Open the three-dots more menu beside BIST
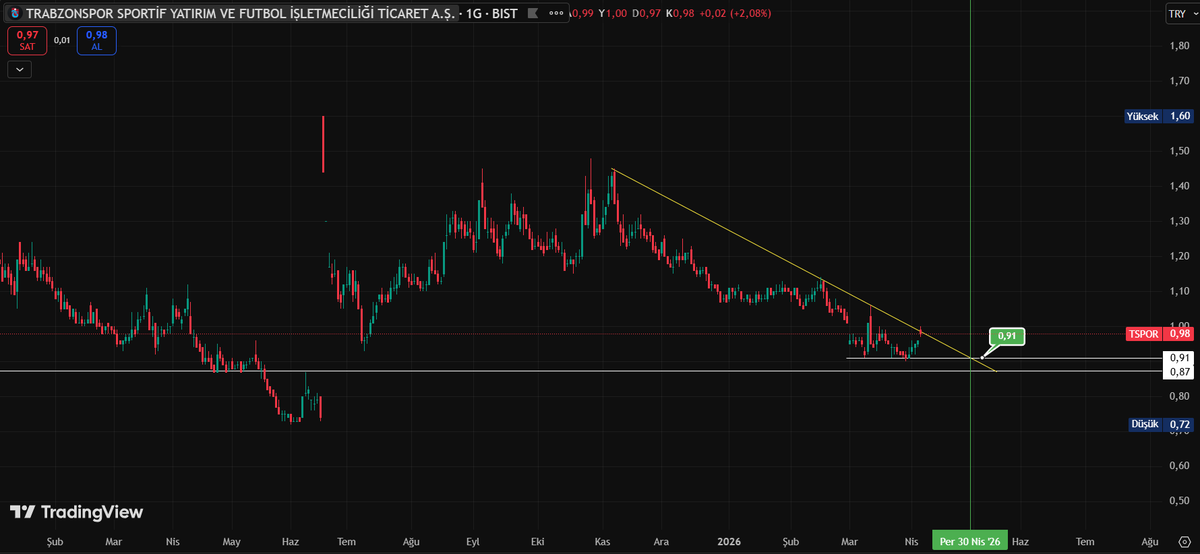 click(555, 14)
